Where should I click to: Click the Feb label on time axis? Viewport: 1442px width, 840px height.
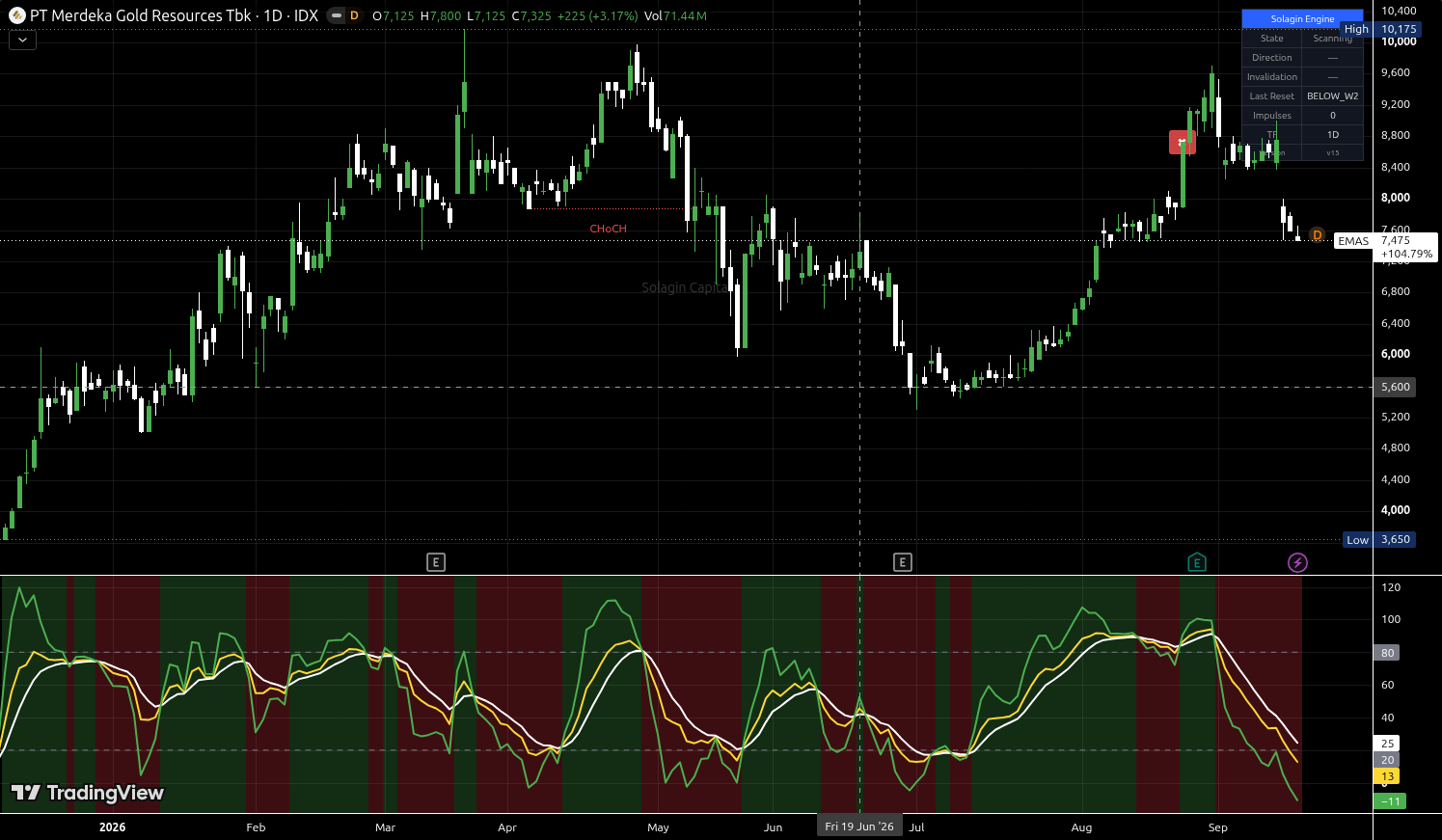[x=256, y=827]
